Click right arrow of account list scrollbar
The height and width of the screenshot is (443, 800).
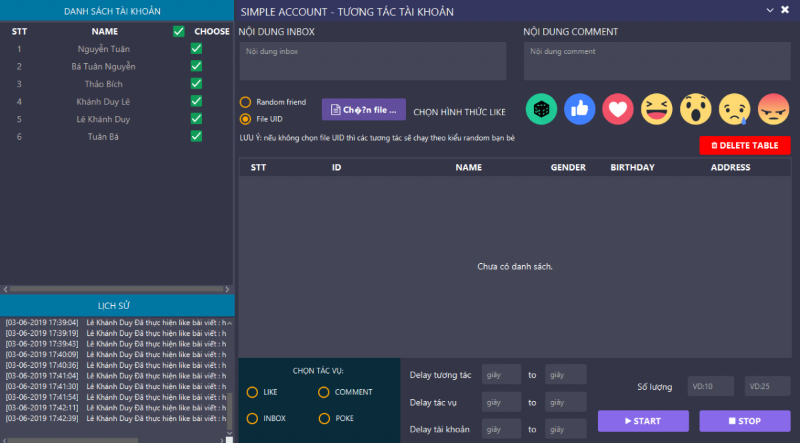(228, 289)
